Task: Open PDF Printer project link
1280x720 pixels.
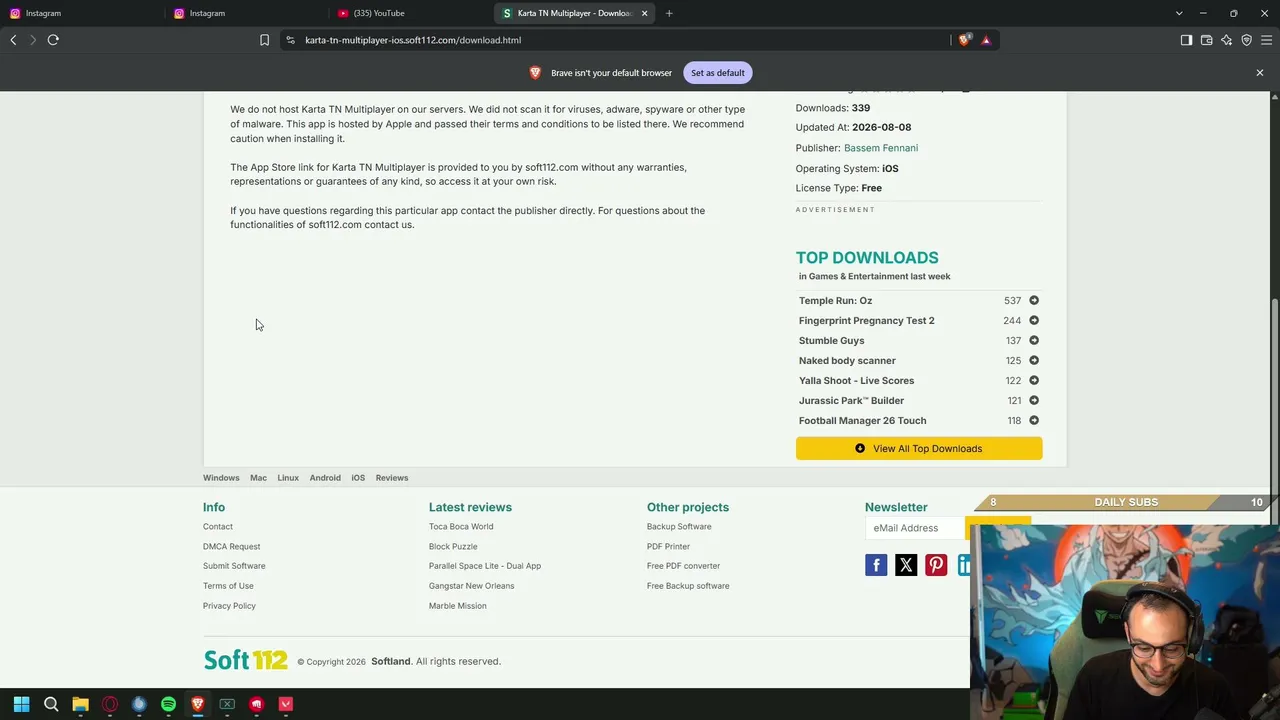Action: pos(668,547)
